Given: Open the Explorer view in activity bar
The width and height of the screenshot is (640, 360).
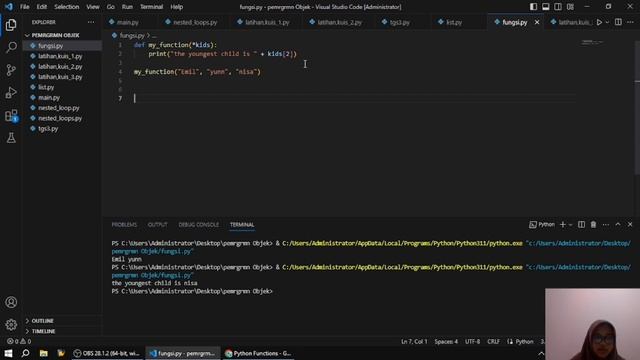Looking at the screenshot, I should (x=11, y=25).
